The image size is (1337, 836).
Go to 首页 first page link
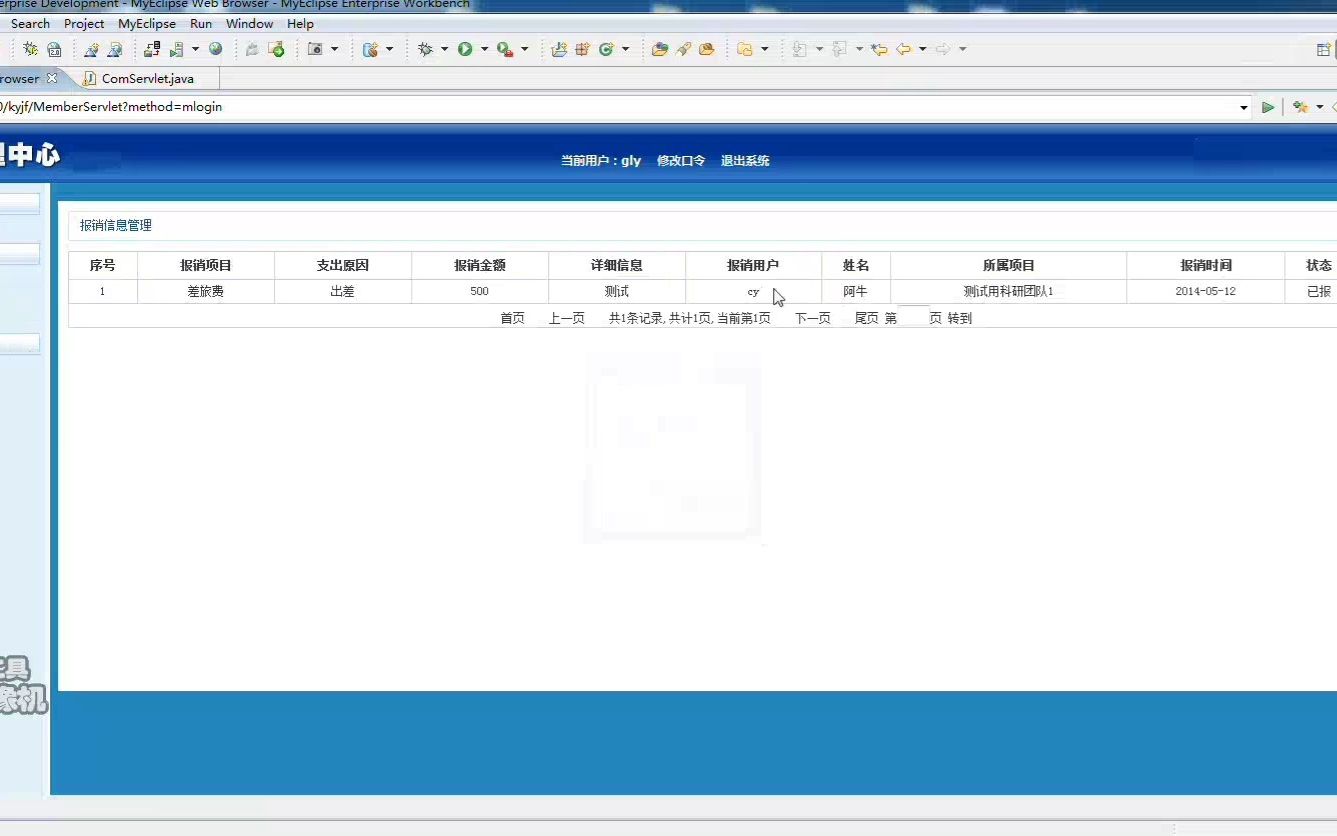512,318
